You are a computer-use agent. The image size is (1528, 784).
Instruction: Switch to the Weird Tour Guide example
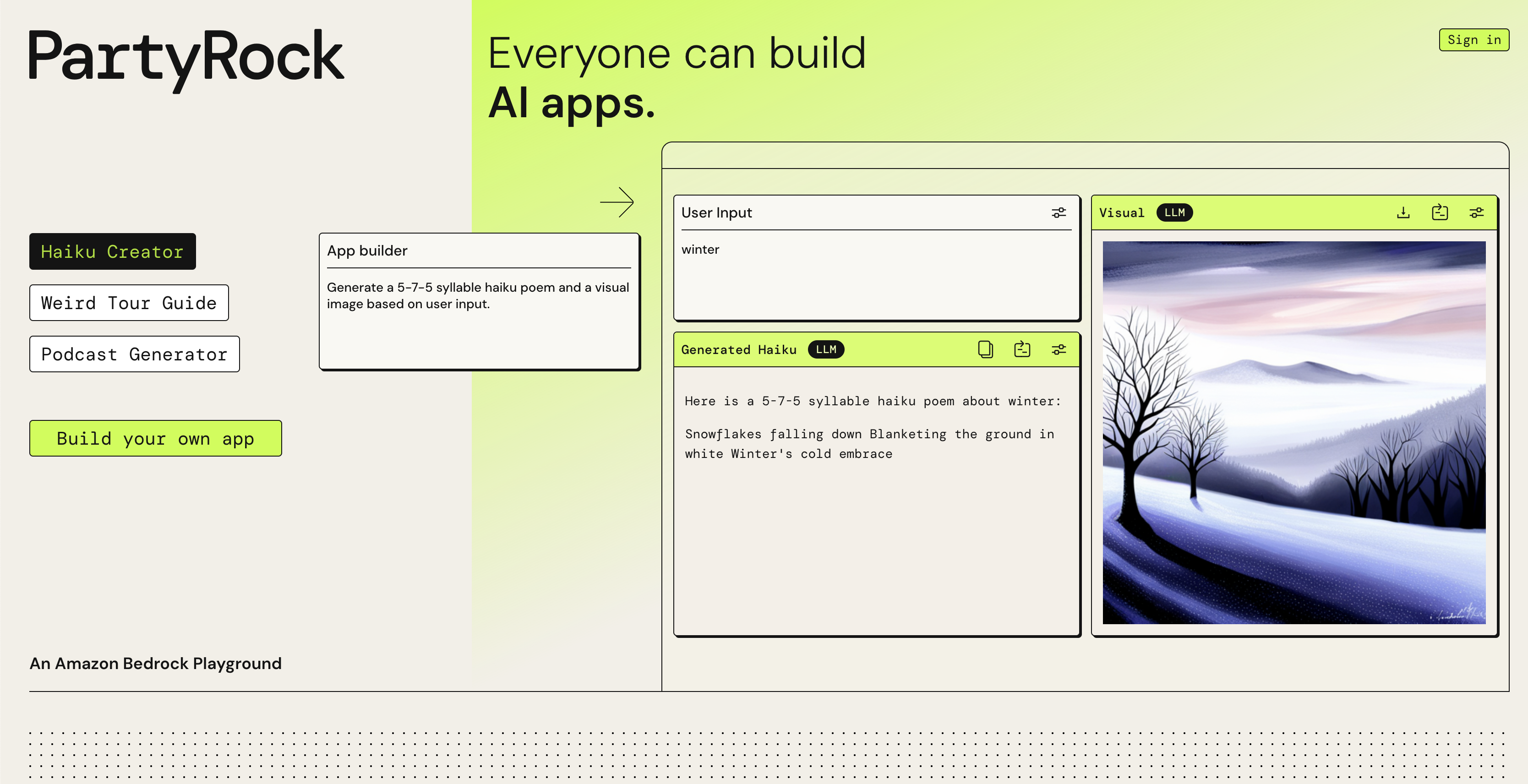(129, 303)
